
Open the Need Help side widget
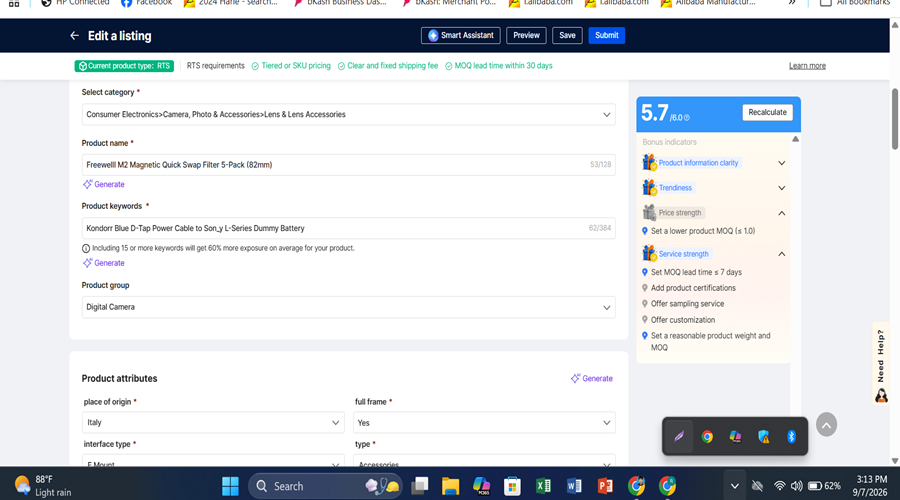point(880,366)
